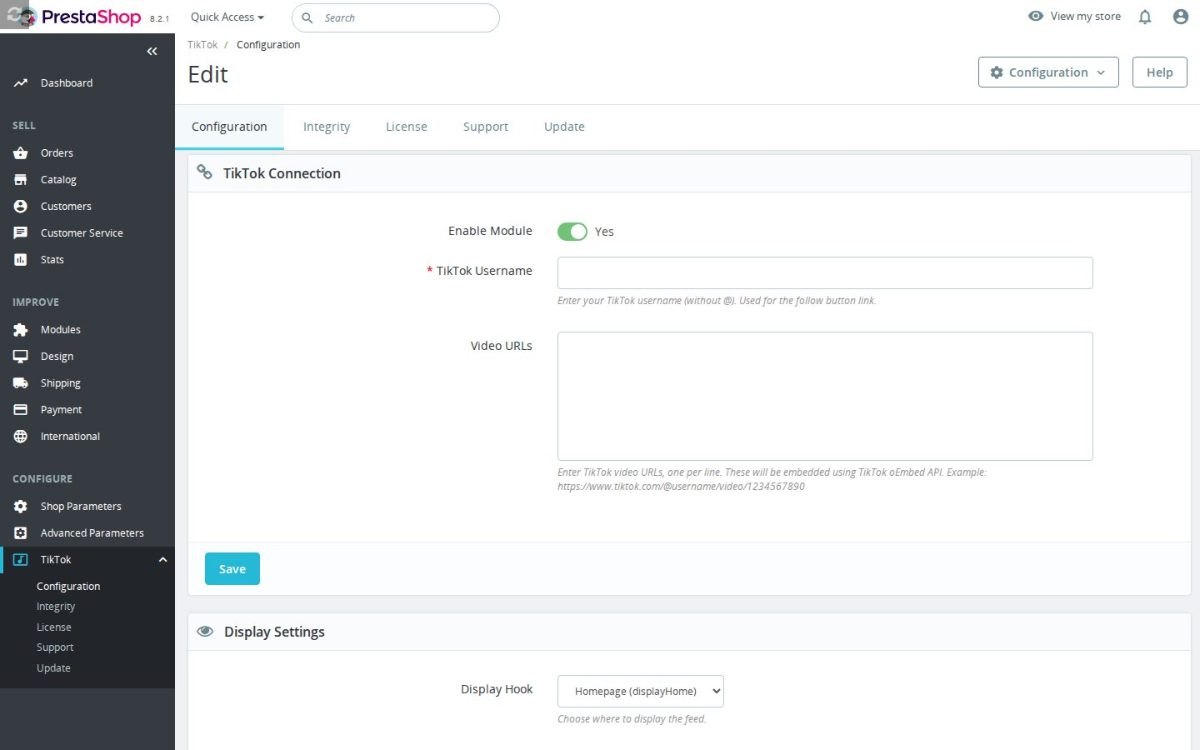This screenshot has height=750, width=1200.
Task: Click the View my store link
Action: coord(1085,16)
